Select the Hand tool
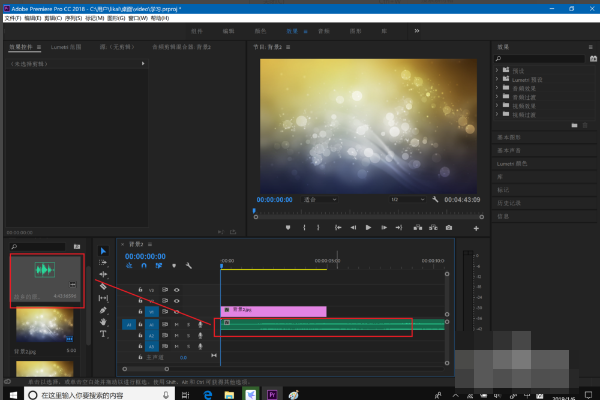This screenshot has width=600, height=400. click(103, 322)
